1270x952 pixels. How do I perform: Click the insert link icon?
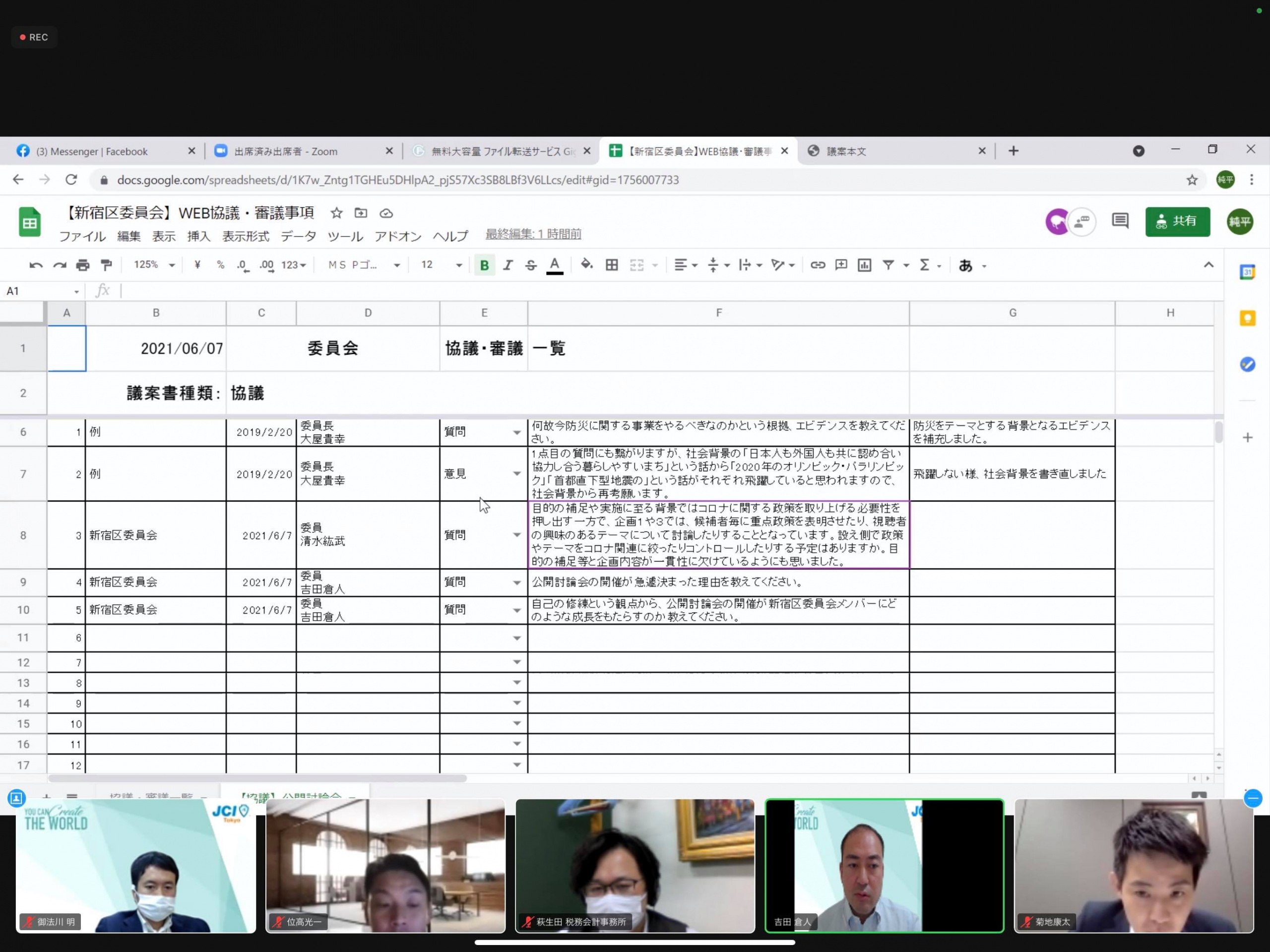point(817,265)
